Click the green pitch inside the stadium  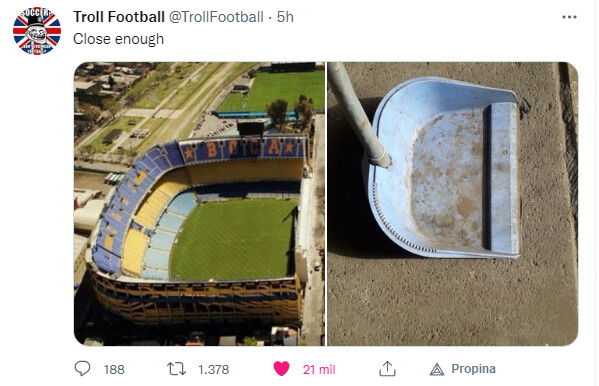pyautogui.click(x=233, y=240)
